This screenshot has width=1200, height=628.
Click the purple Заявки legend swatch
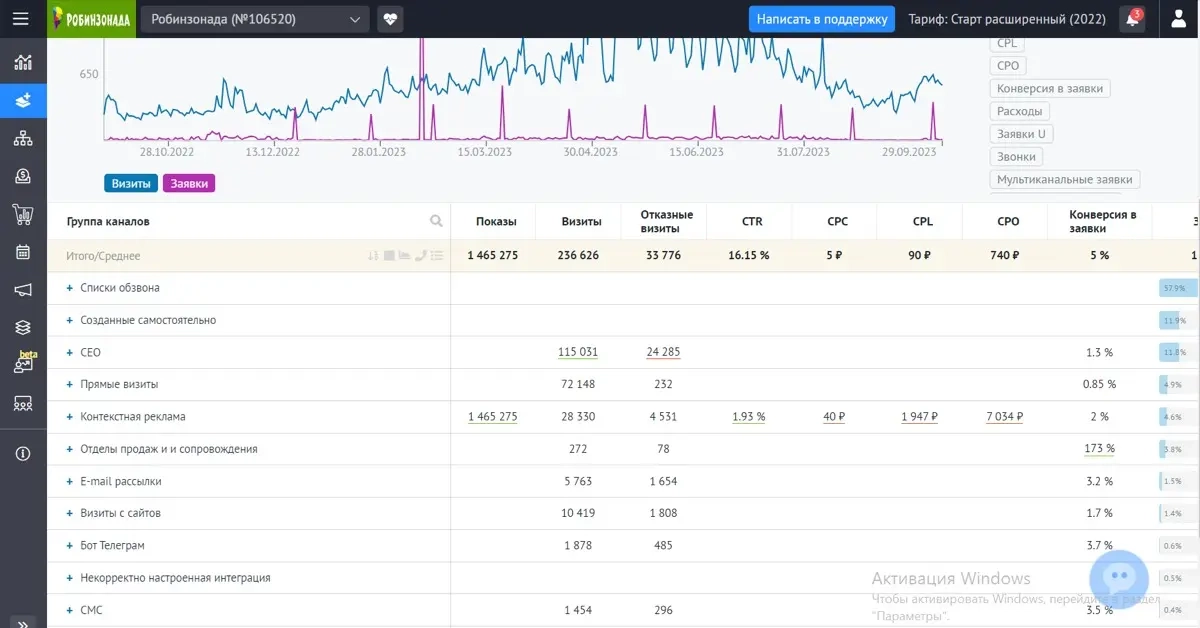pos(189,183)
